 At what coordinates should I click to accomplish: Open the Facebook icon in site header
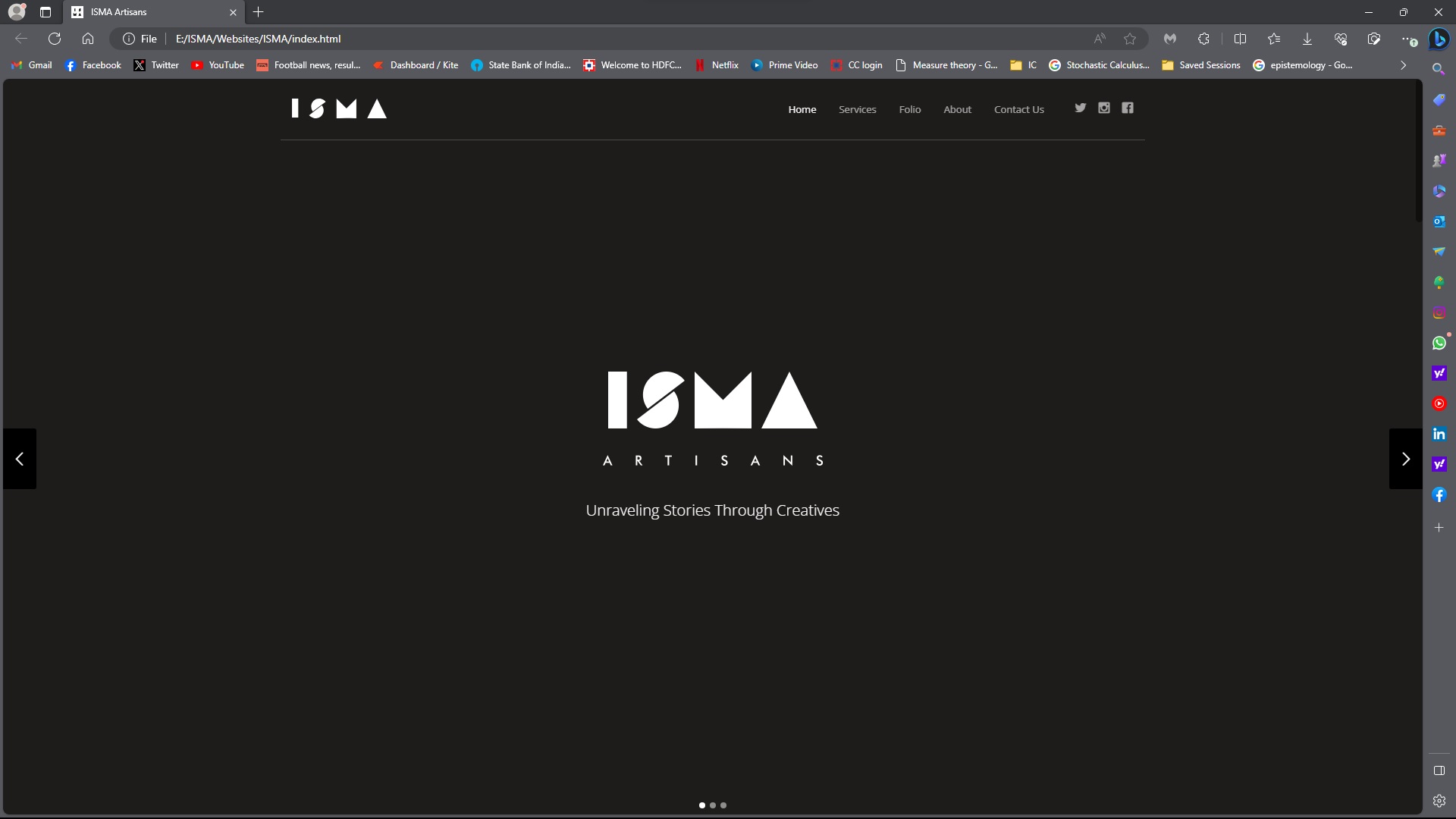tap(1128, 108)
